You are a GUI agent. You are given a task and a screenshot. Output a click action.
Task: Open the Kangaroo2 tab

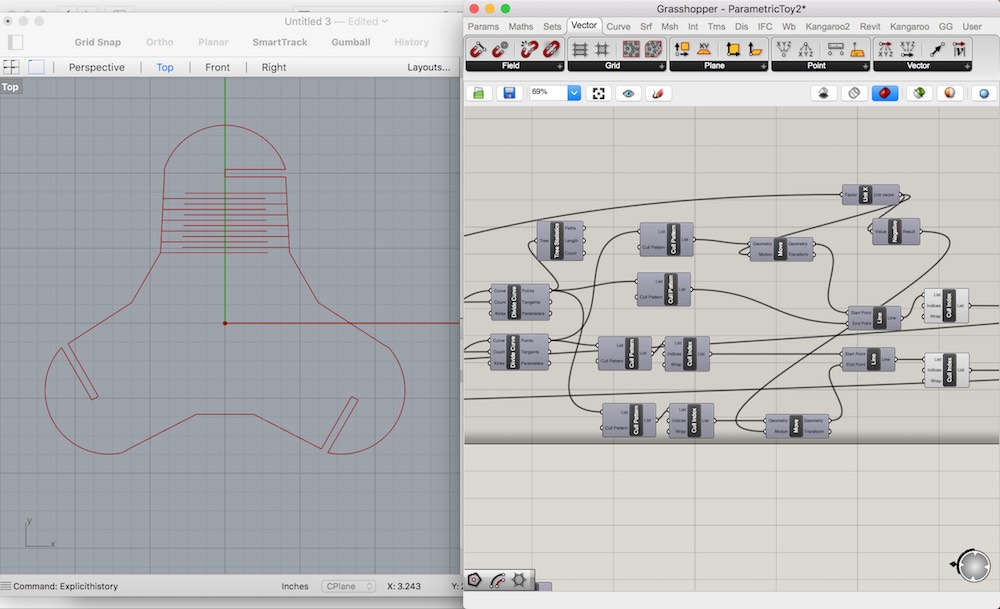pyautogui.click(x=827, y=26)
